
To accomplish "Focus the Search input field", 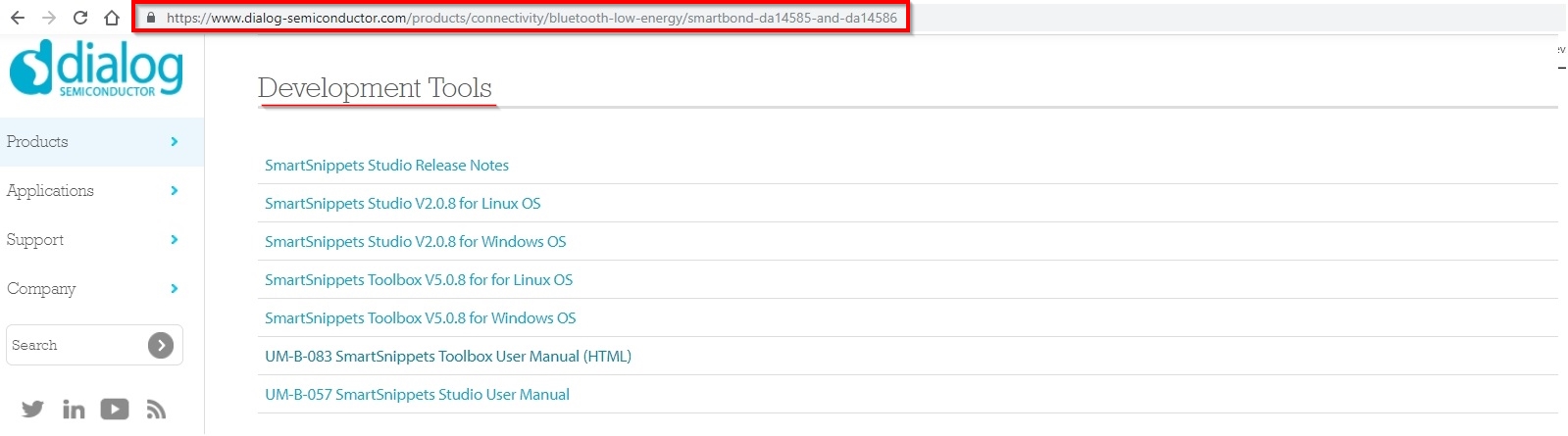I will 76,345.
